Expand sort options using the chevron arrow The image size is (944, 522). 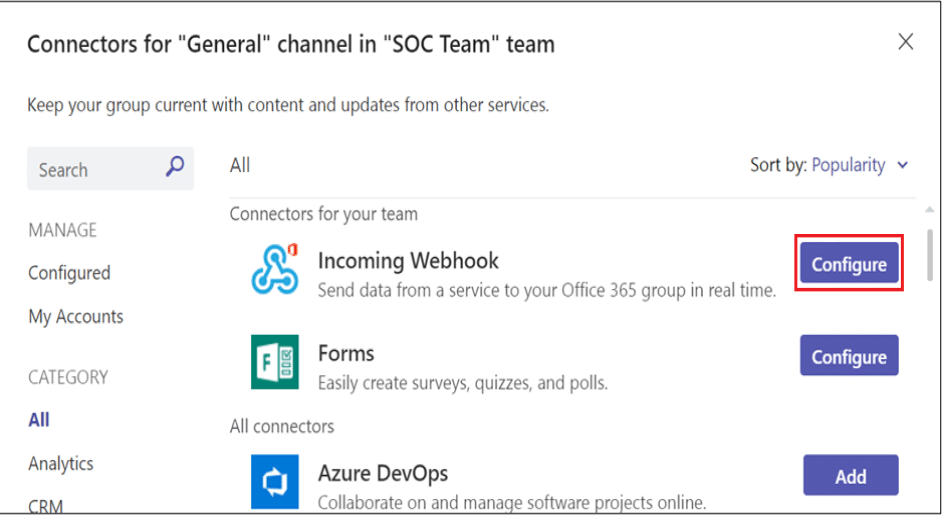[904, 166]
